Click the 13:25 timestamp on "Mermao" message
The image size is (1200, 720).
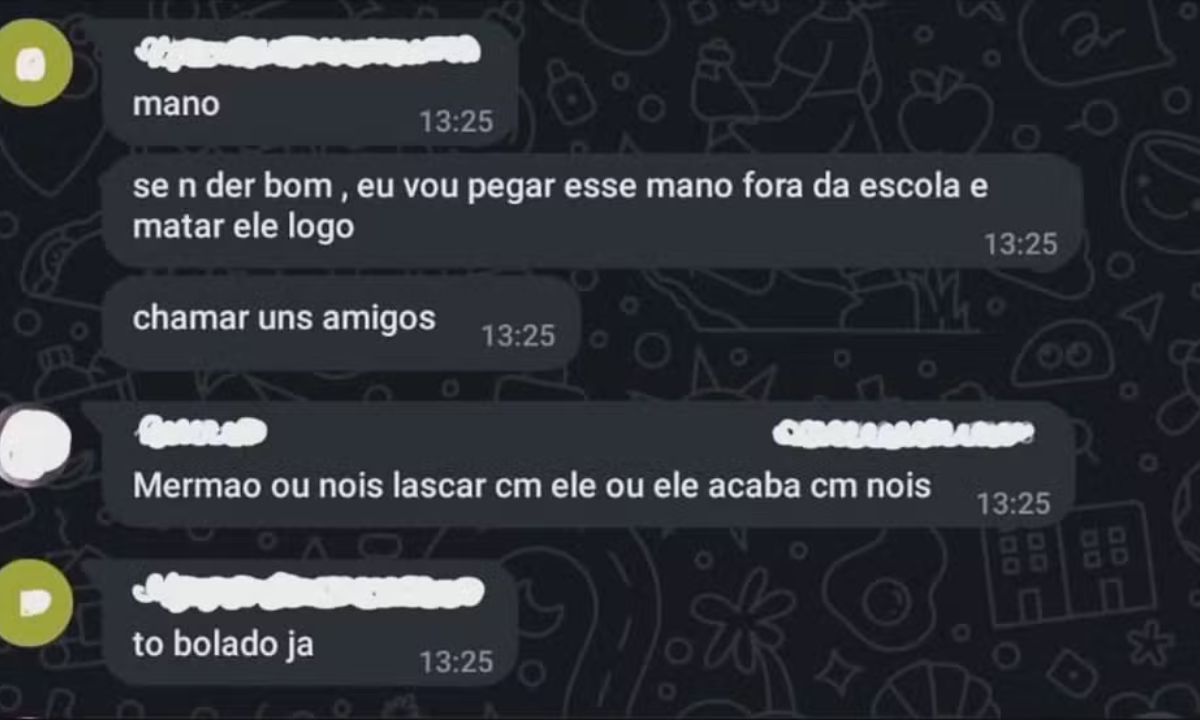pos(1013,504)
